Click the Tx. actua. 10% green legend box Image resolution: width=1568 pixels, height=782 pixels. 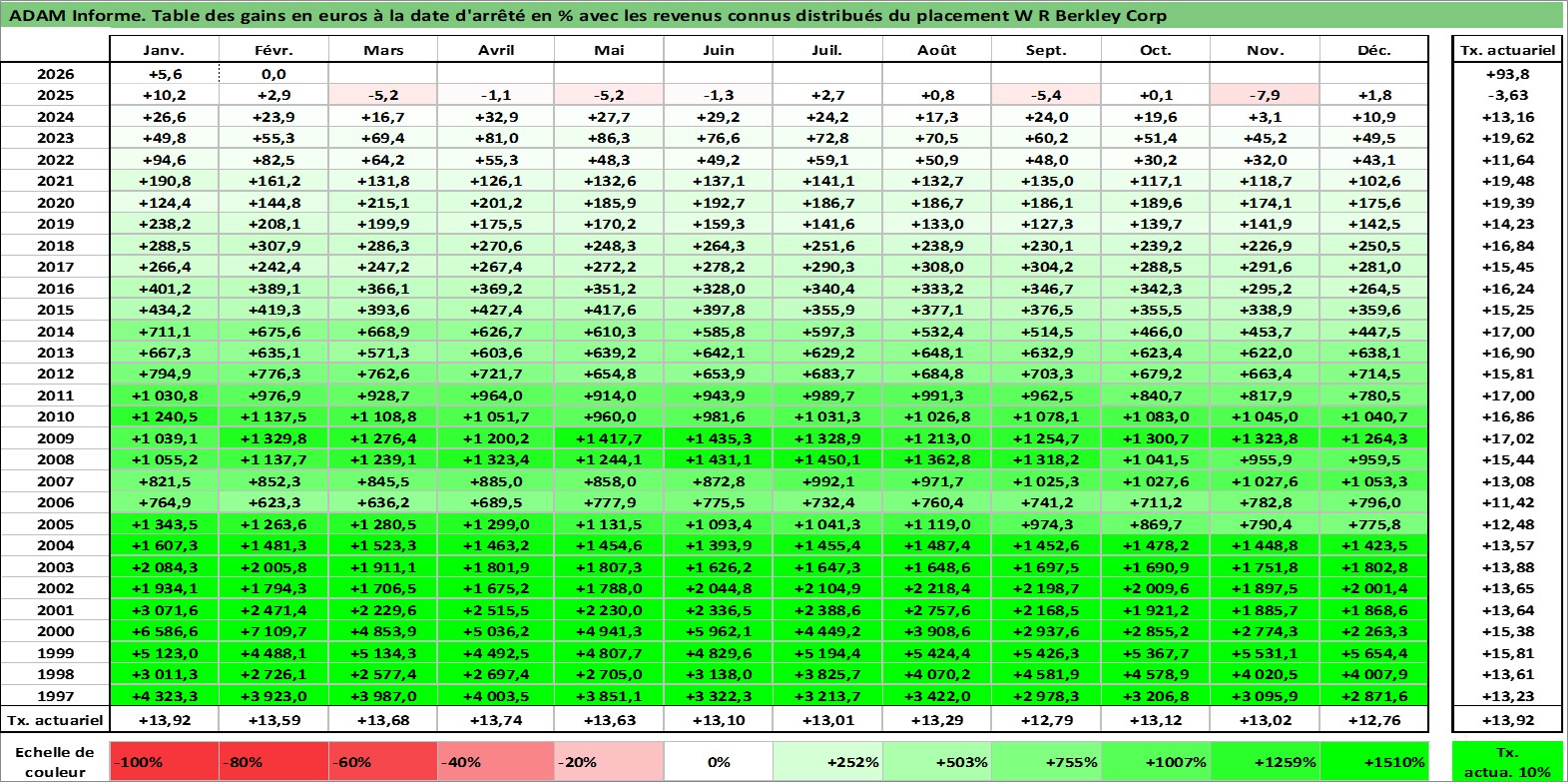tap(1507, 762)
